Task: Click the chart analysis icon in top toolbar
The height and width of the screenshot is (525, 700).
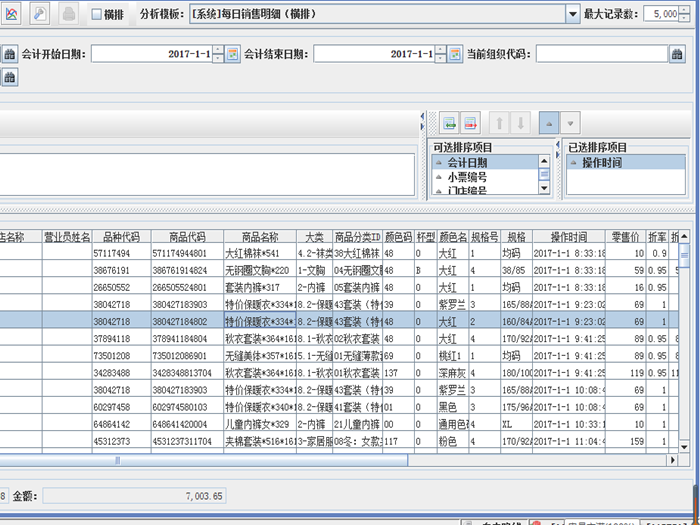Action: coord(11,14)
